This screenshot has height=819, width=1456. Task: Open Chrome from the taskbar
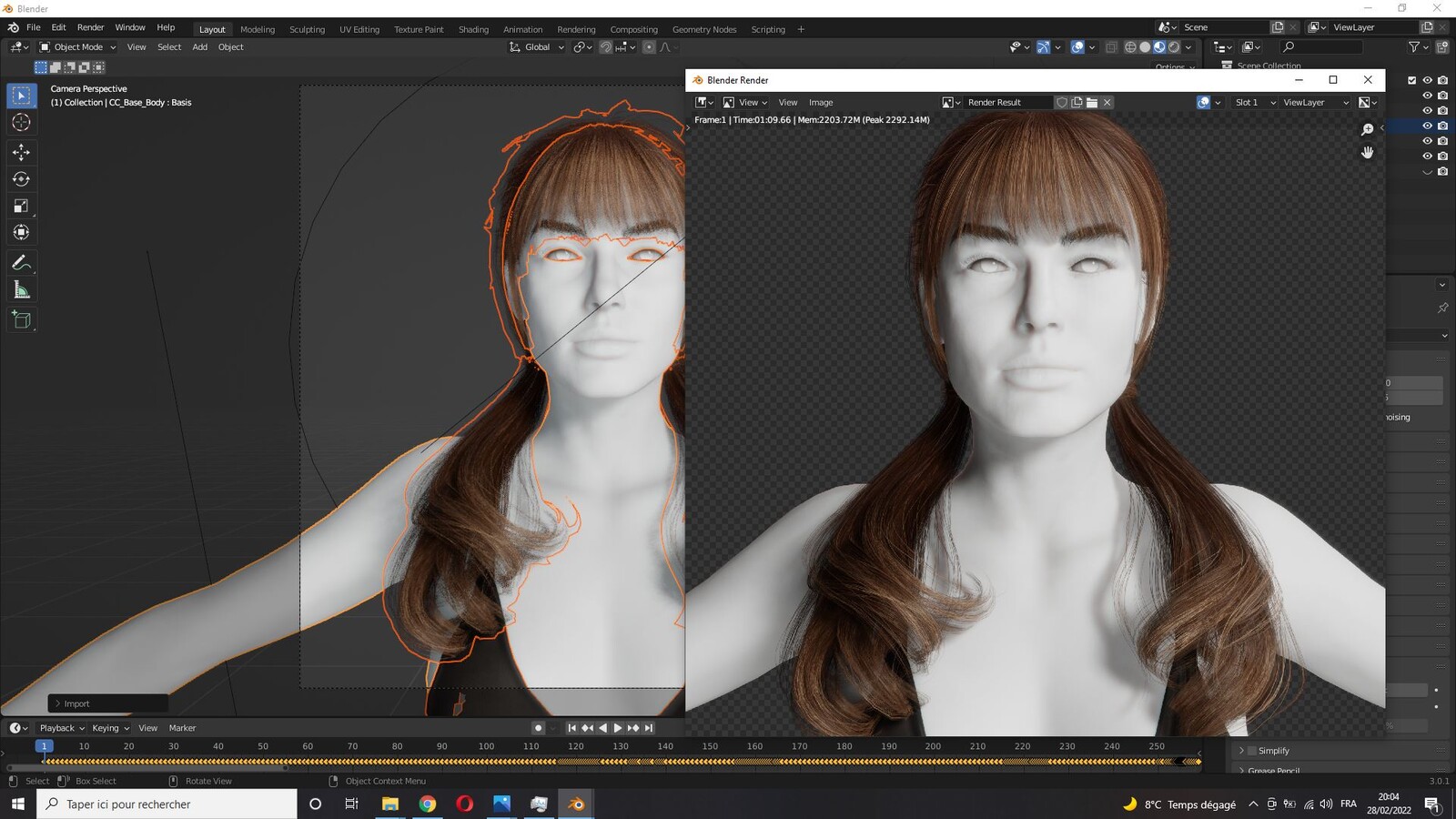(x=427, y=804)
